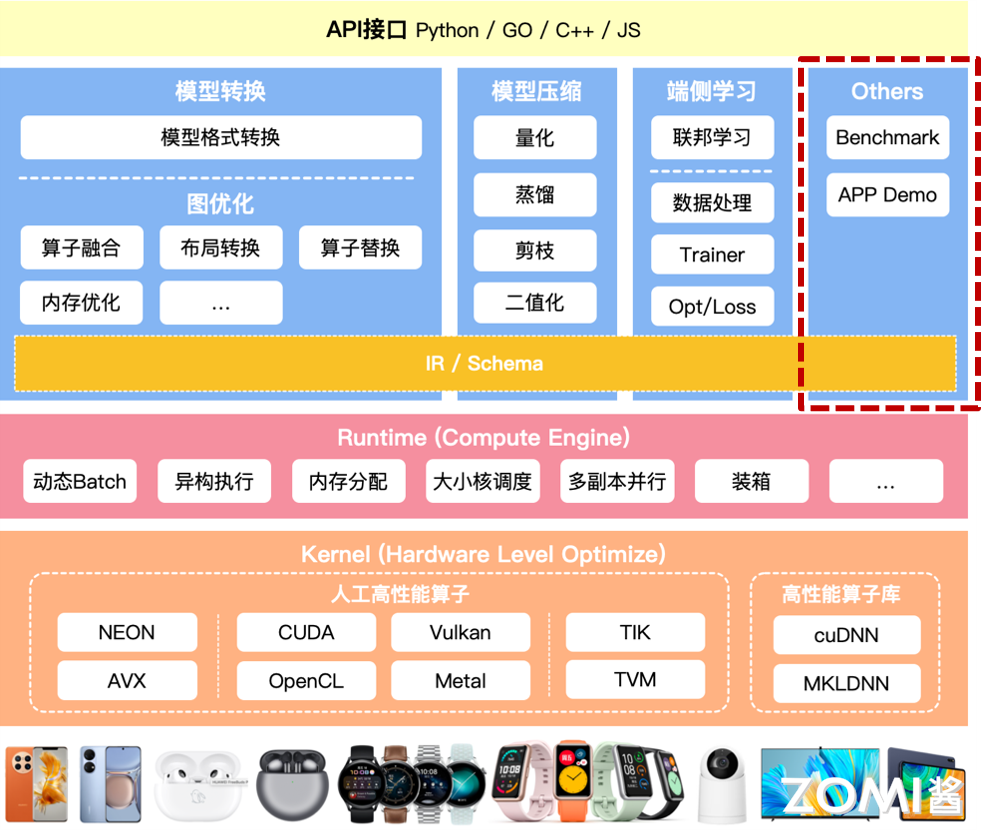Viewport: 981px width, 830px height.
Task: Expand the Runtime ellipsis block
Action: (885, 481)
